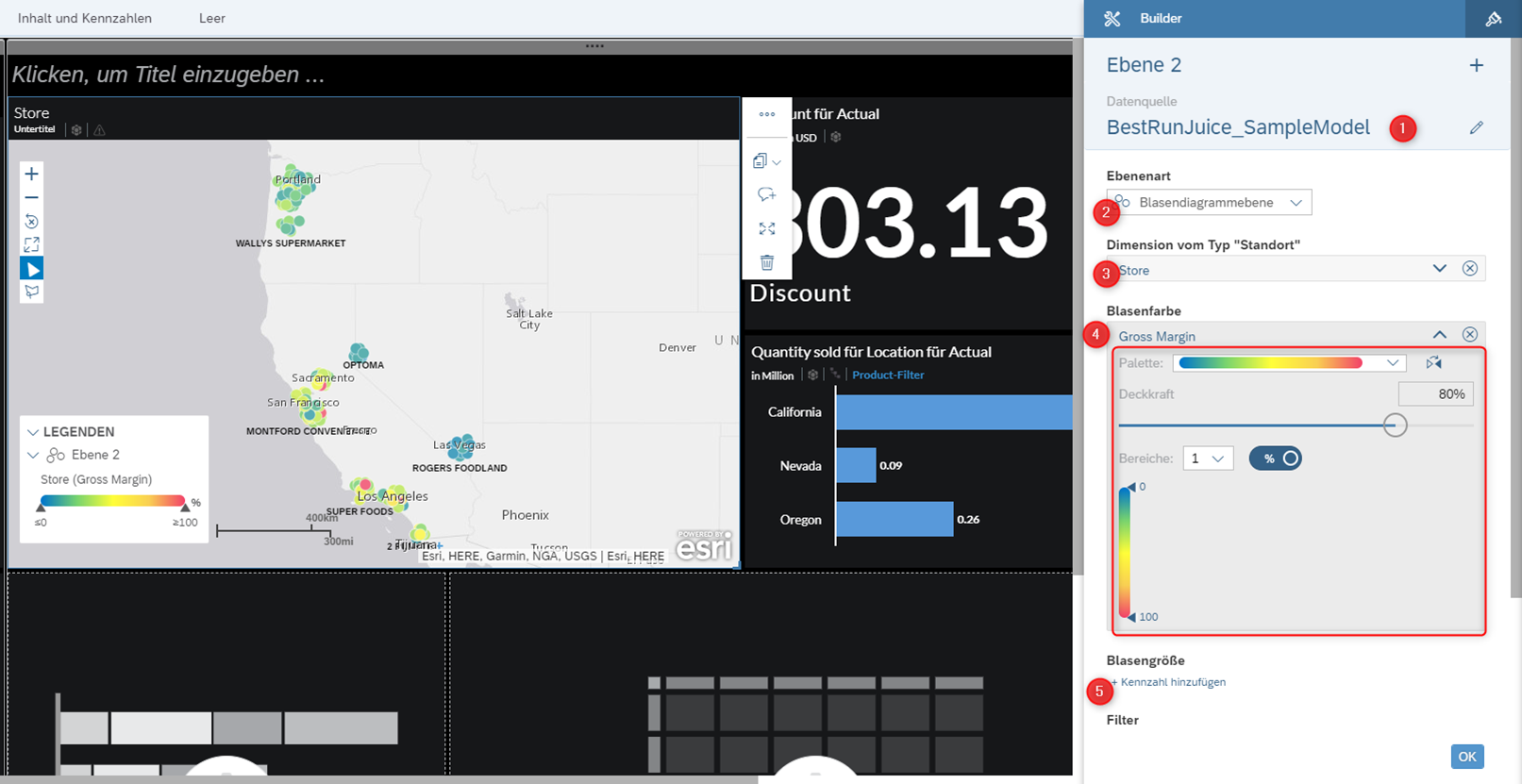Screen dimensions: 1522x784
Task: Click the bubble cluster at Portland
Action: click(294, 189)
